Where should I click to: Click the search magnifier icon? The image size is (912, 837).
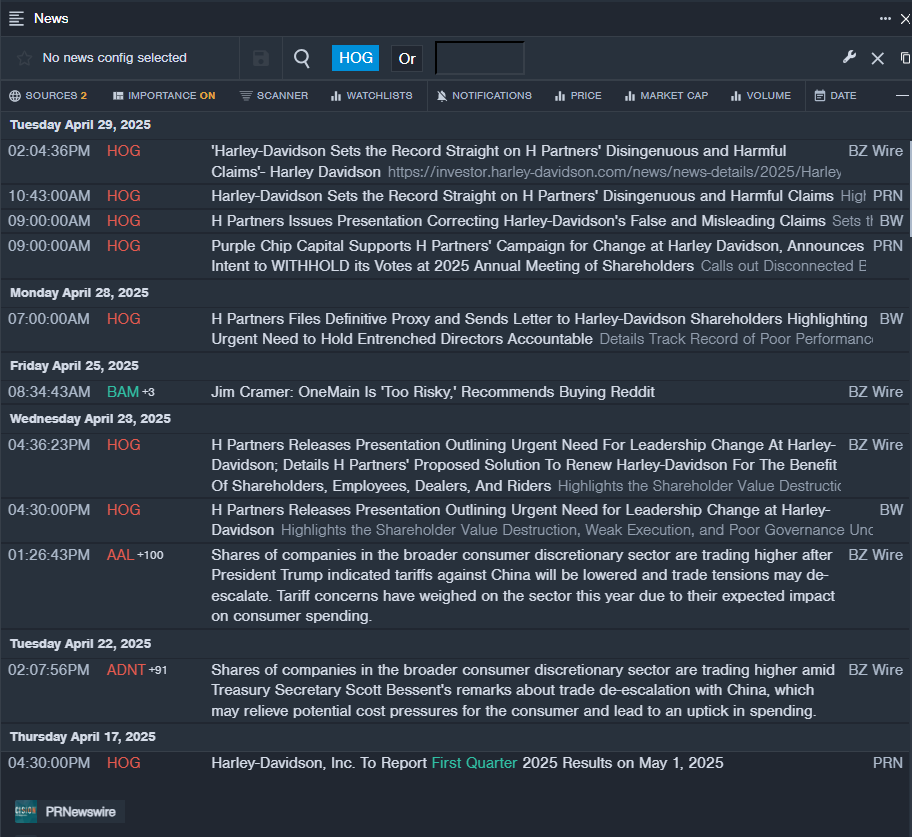pyautogui.click(x=302, y=58)
